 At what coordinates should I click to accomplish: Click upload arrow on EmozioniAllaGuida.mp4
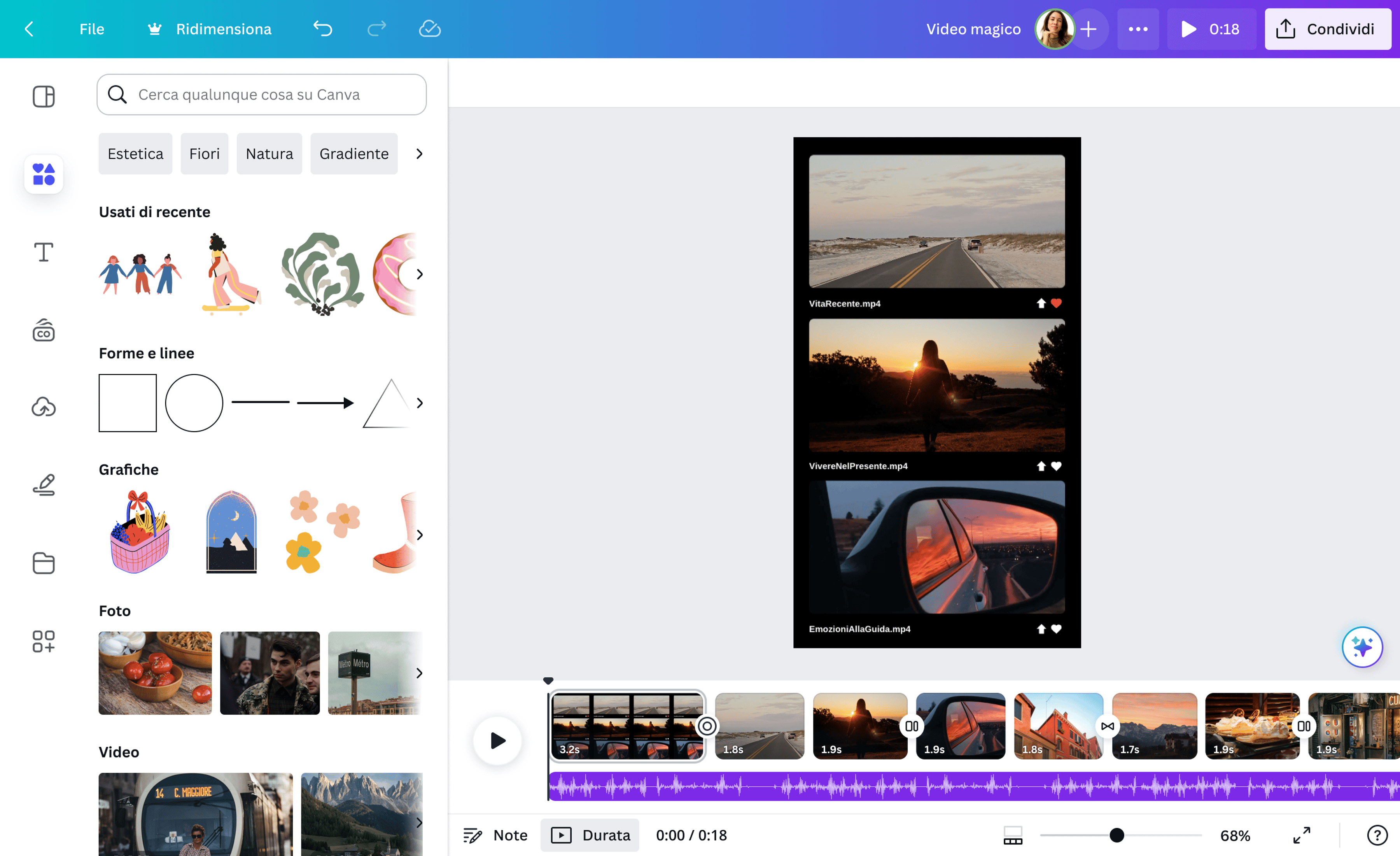coord(1041,629)
